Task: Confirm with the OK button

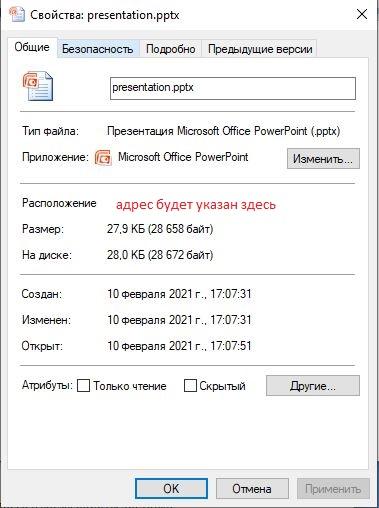Action: pyautogui.click(x=171, y=489)
